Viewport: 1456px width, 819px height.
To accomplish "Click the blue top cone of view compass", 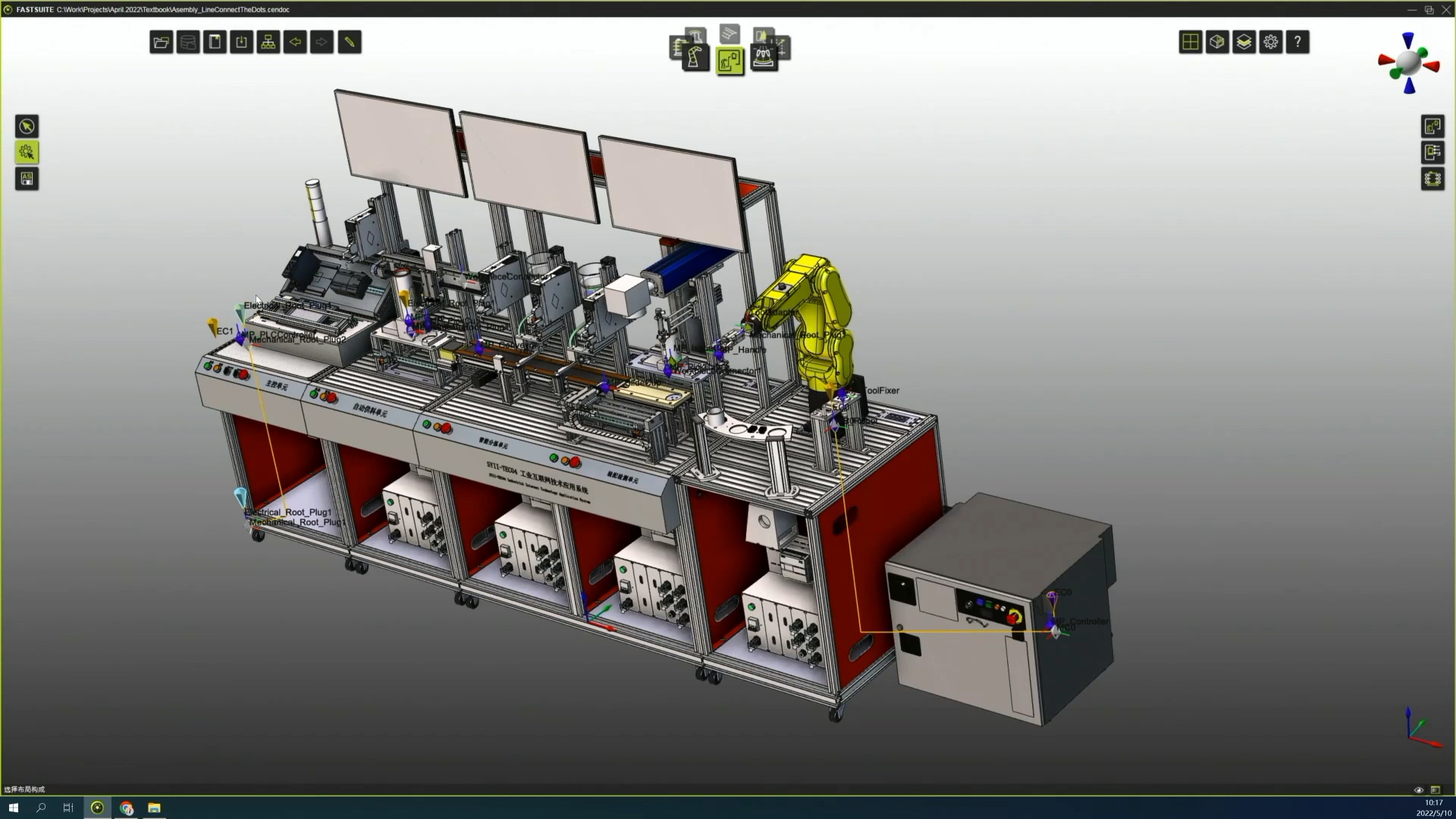I will click(x=1408, y=40).
